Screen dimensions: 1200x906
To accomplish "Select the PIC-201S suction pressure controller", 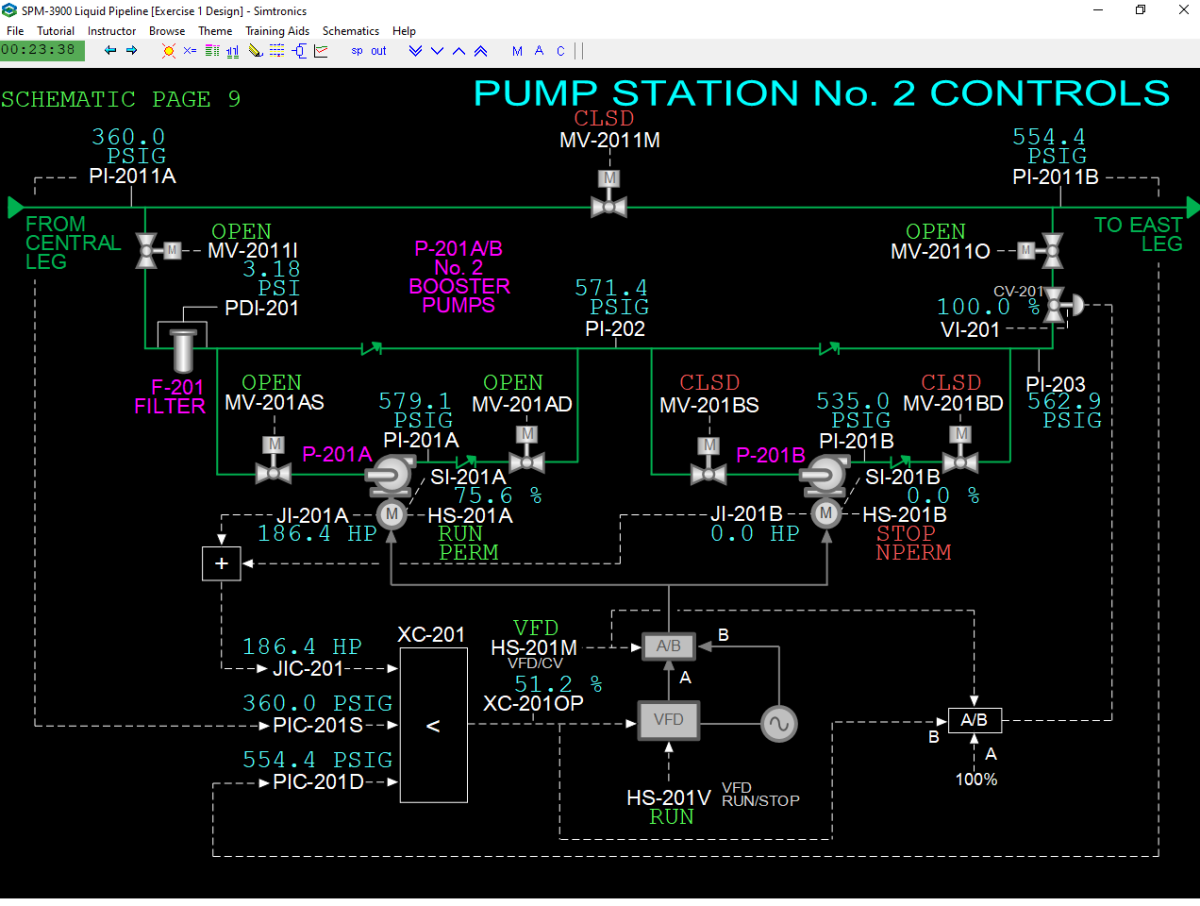I will click(318, 725).
